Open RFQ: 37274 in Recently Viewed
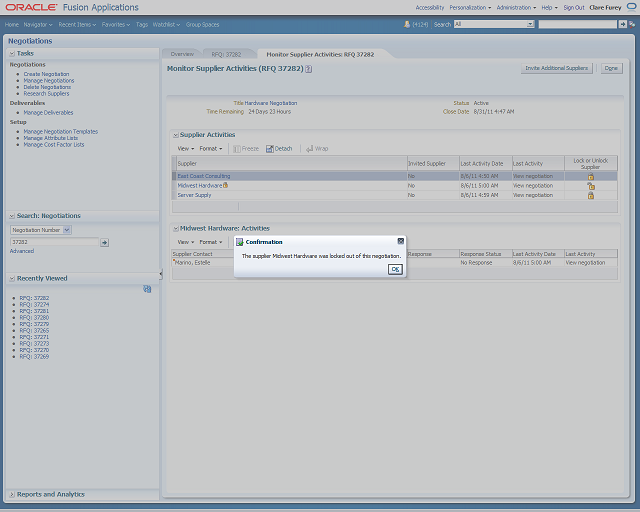The width and height of the screenshot is (640, 512). coord(34,305)
